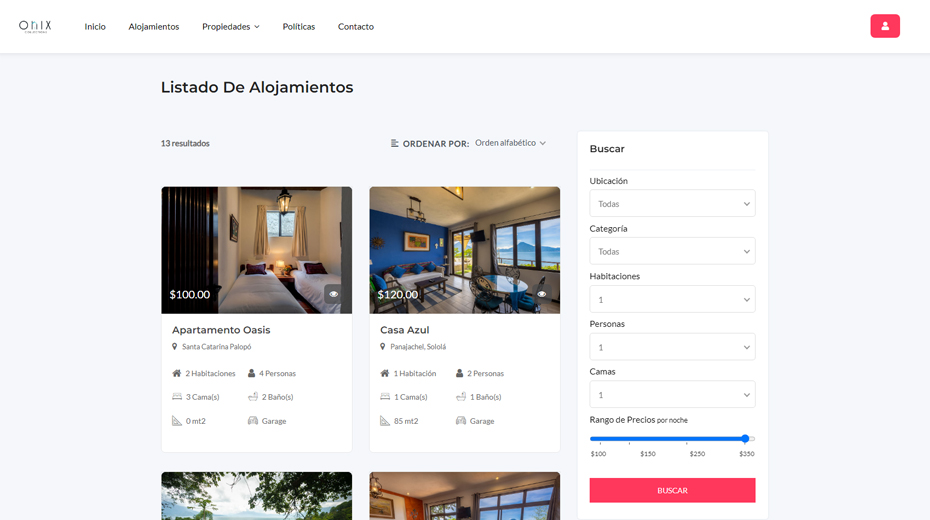Click the bathtub icon next to 1 Baño(s)

pyautogui.click(x=461, y=397)
